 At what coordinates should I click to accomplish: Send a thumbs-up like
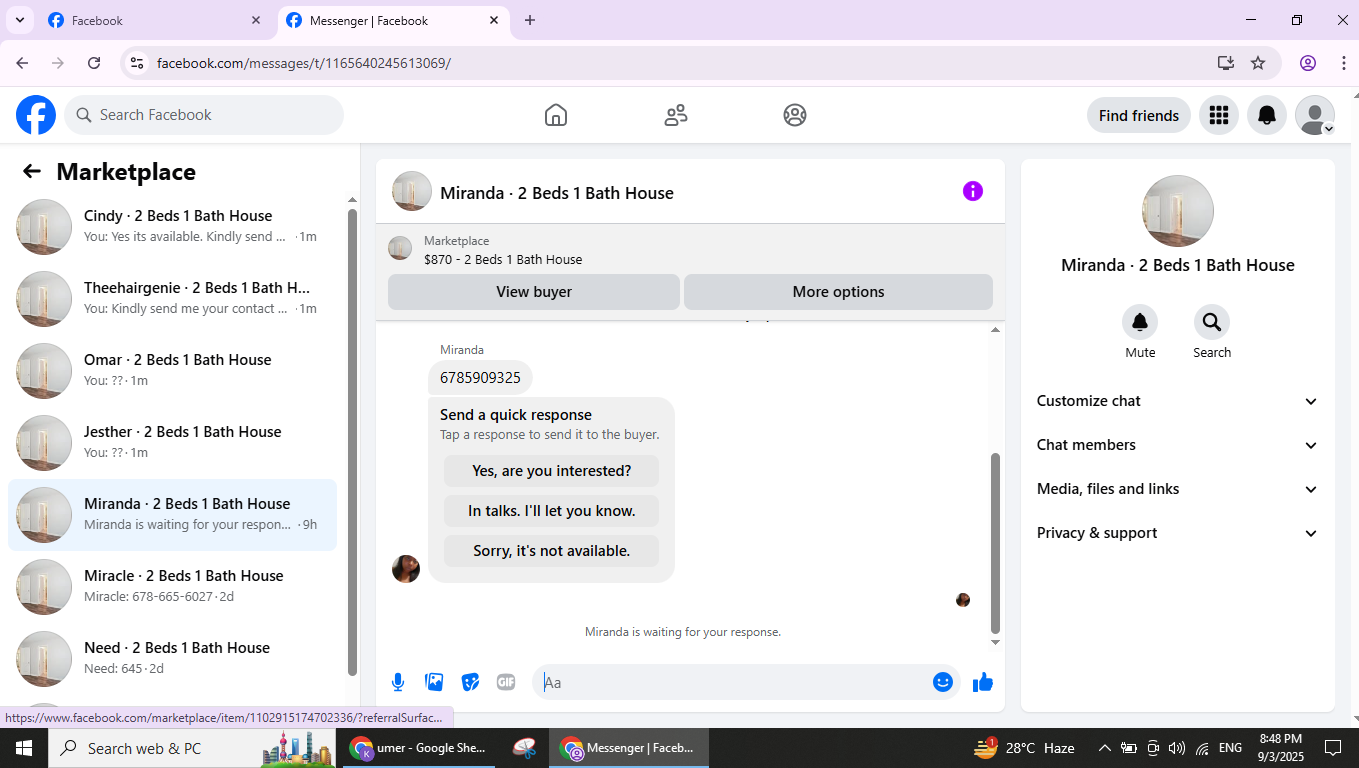coord(983,682)
